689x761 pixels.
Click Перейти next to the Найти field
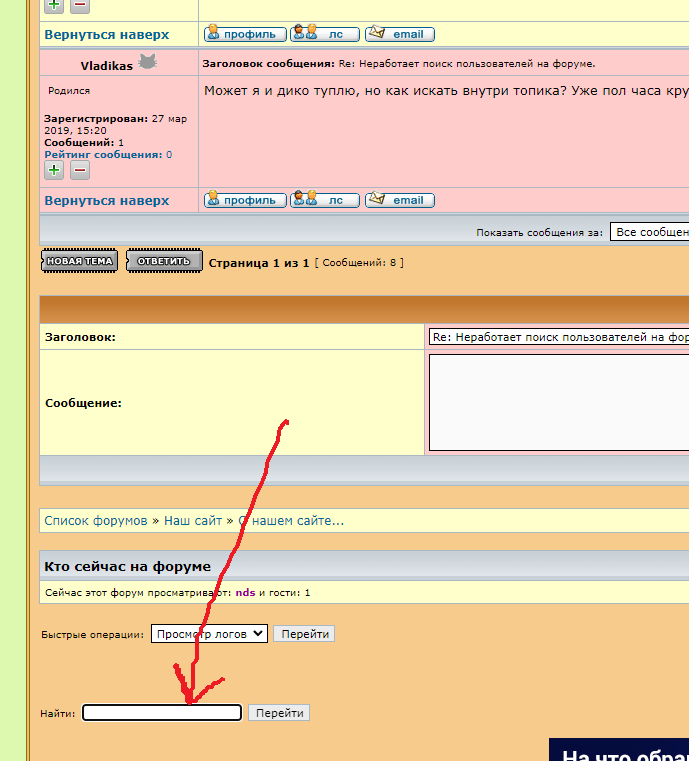[279, 713]
